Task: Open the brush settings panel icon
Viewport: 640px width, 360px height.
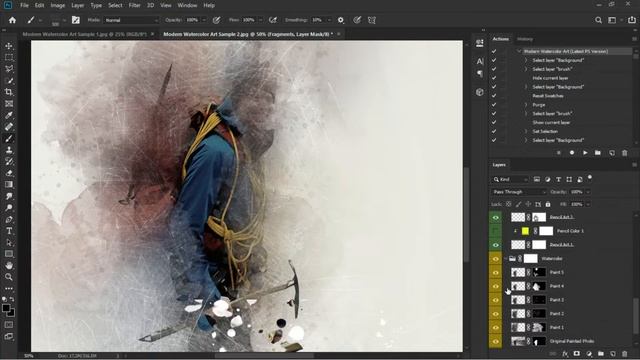Action: click(x=76, y=20)
